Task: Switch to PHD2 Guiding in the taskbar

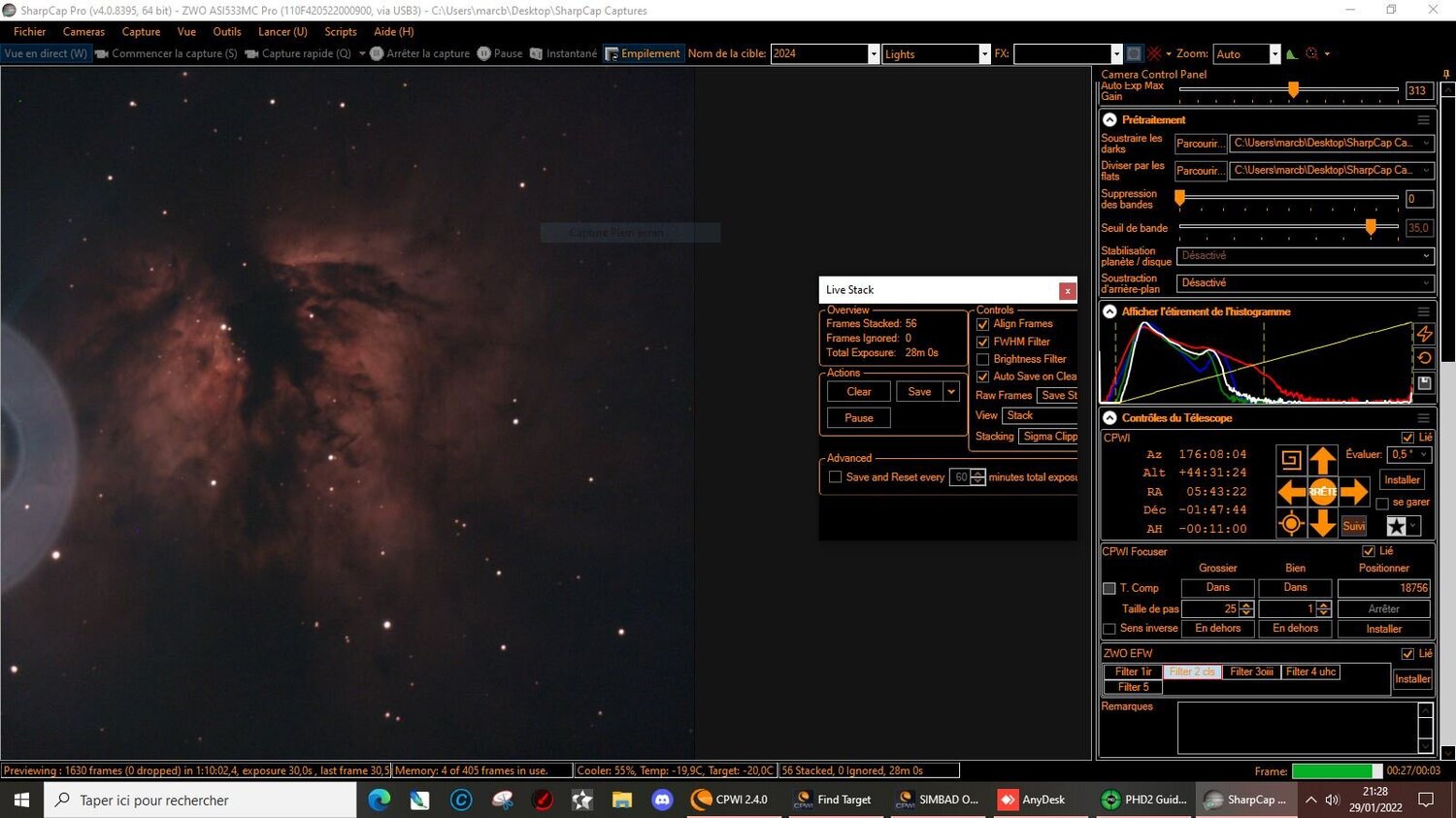Action: (x=1144, y=800)
